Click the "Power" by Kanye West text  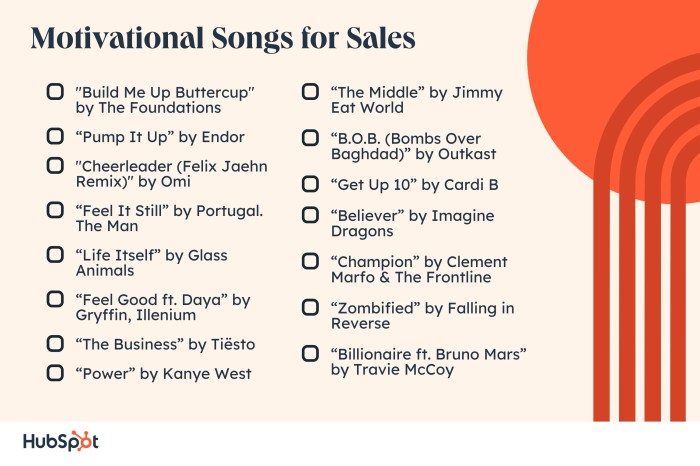click(164, 374)
